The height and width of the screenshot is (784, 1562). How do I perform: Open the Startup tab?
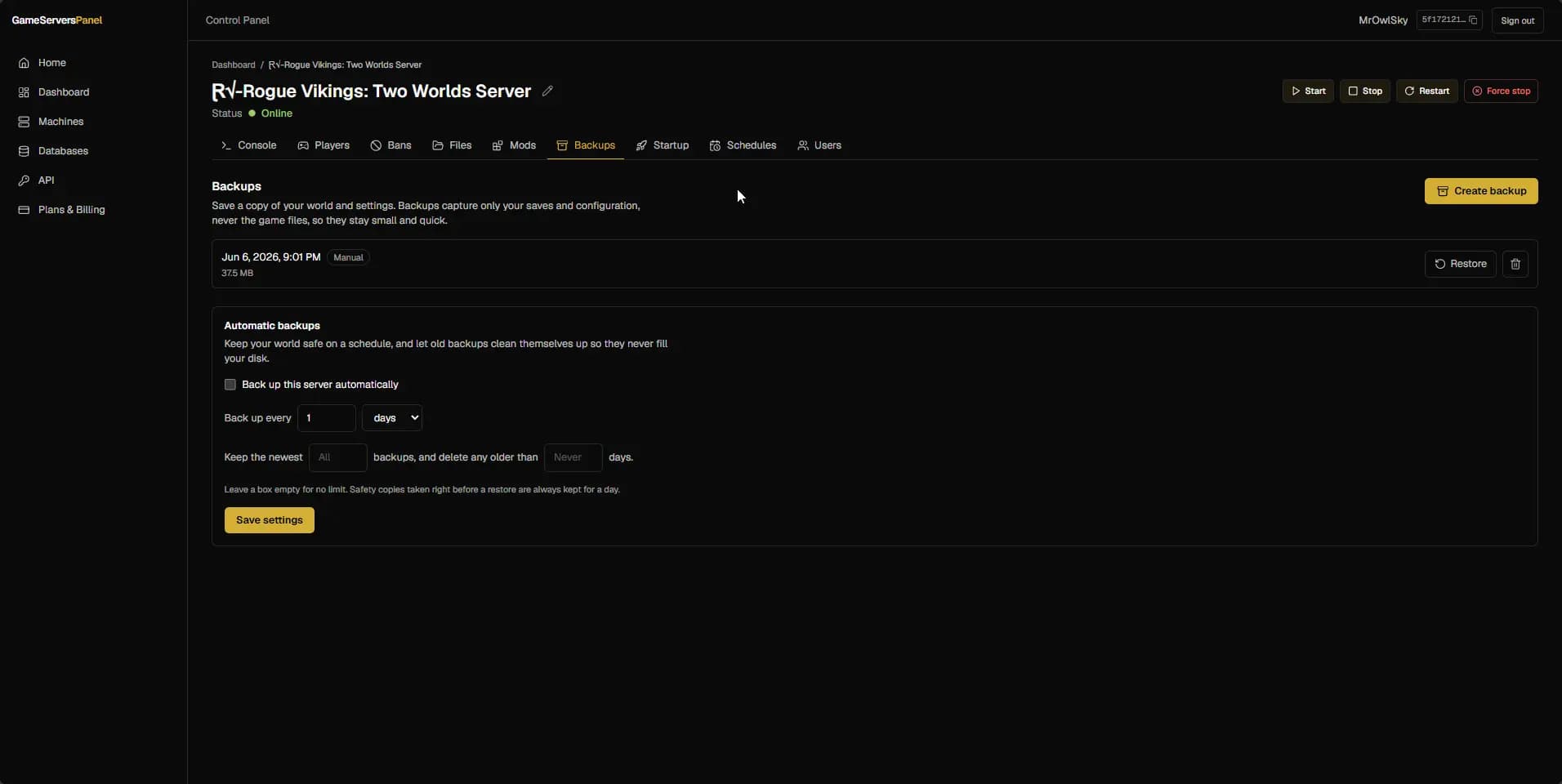click(663, 145)
